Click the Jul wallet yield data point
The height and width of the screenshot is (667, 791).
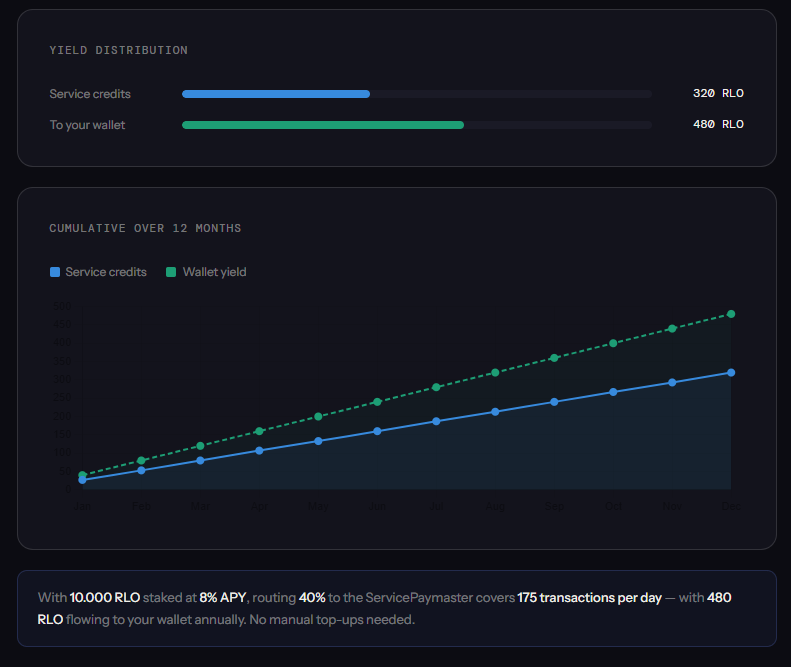click(436, 387)
